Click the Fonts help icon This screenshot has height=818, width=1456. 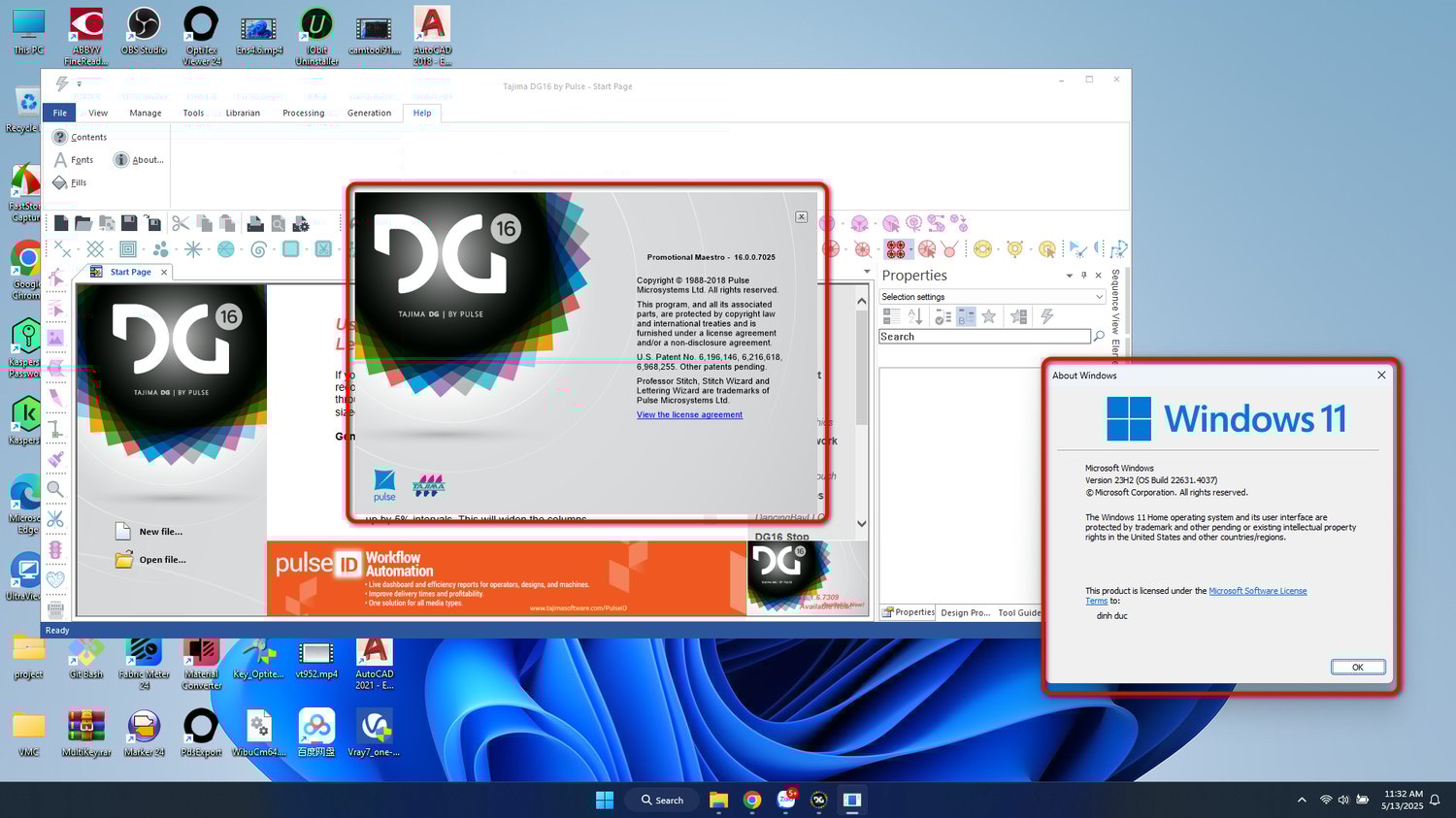pyautogui.click(x=60, y=160)
